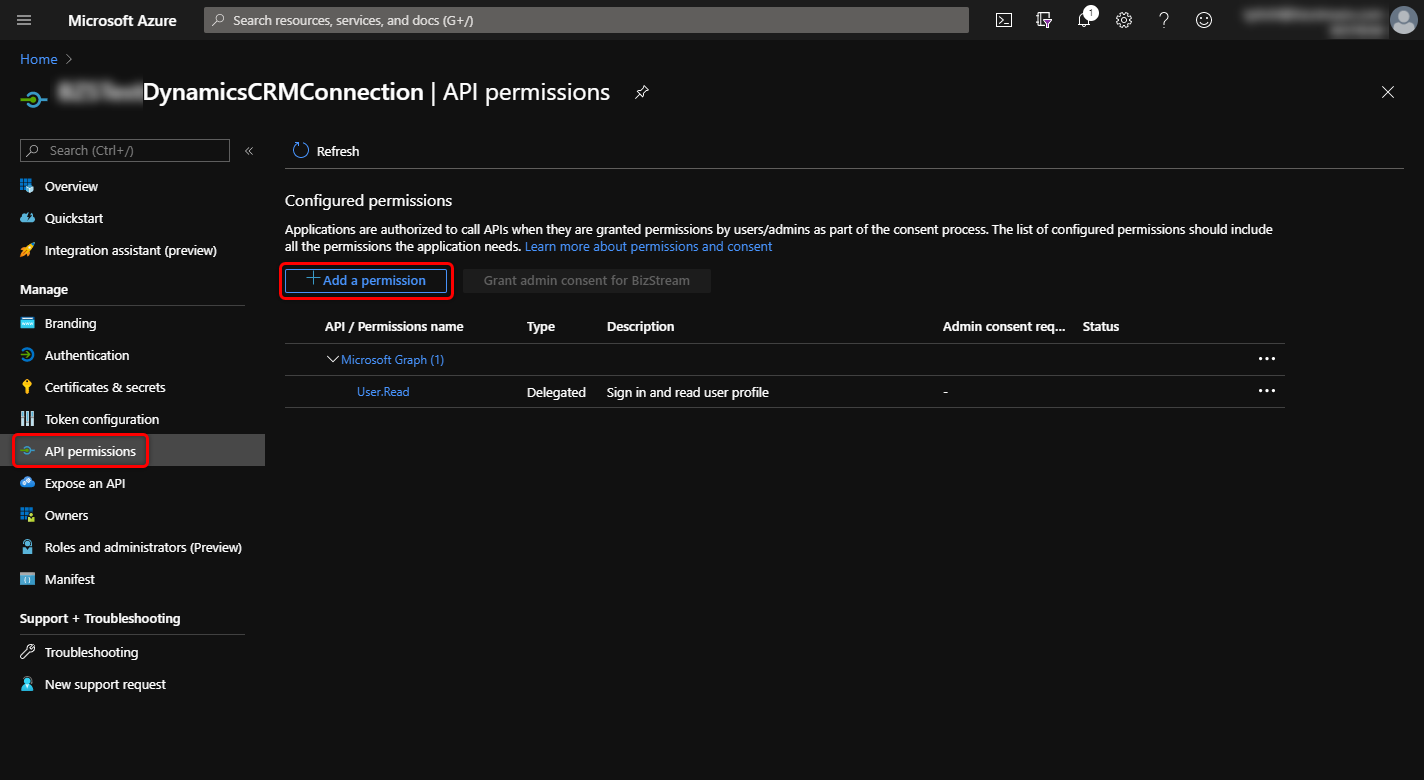Viewport: 1424px width, 780px height.
Task: Open the feedback smiley icon
Action: point(1204,20)
